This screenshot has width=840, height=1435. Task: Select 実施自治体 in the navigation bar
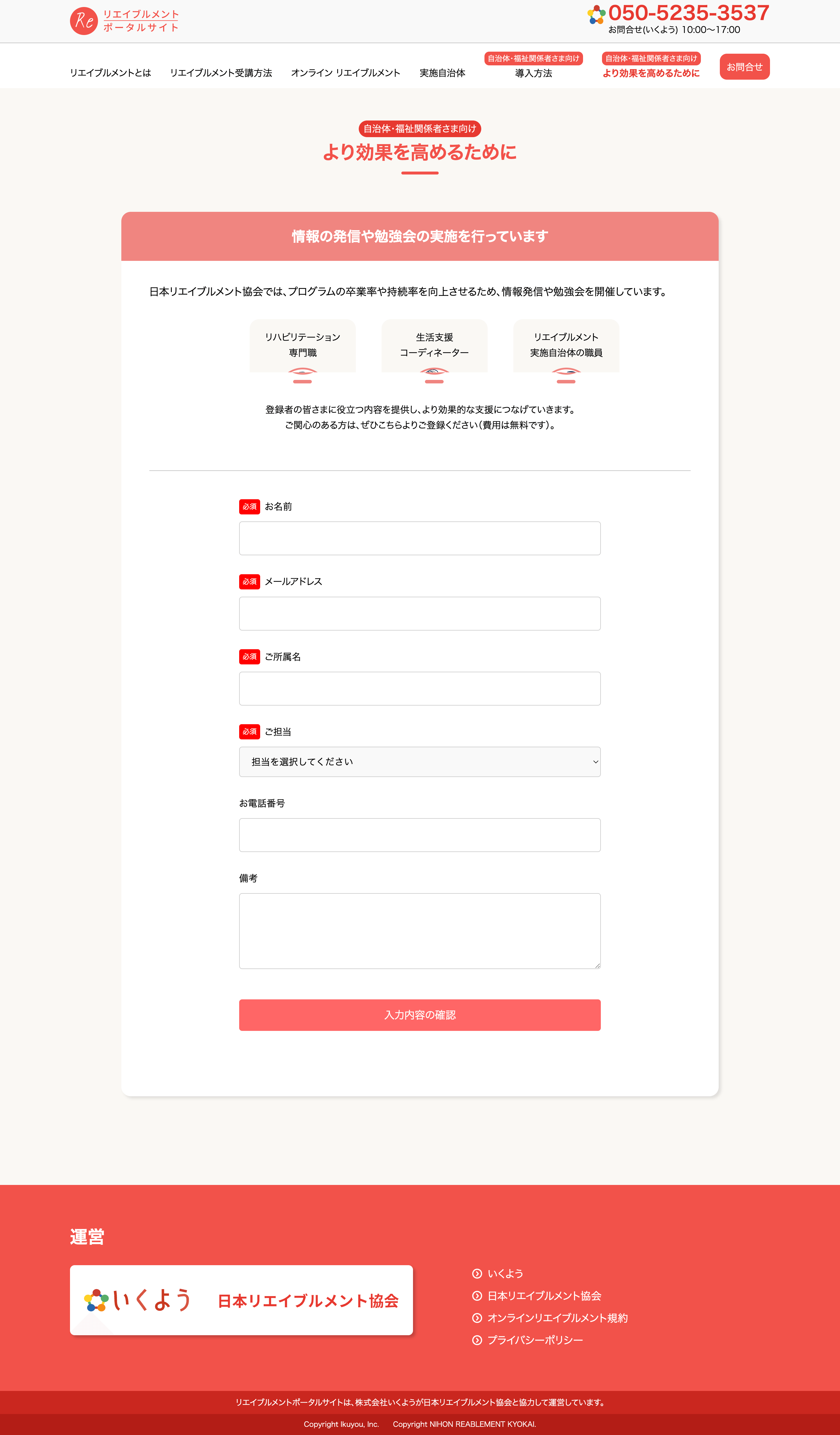point(442,73)
